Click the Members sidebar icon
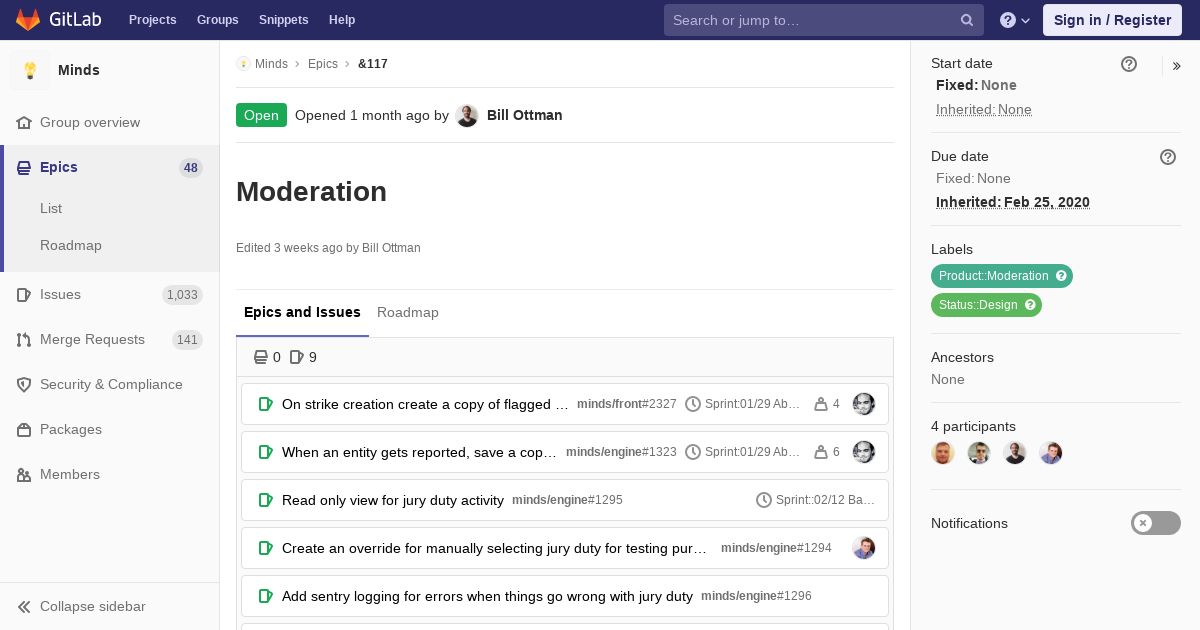The height and width of the screenshot is (630, 1200). [x=24, y=475]
